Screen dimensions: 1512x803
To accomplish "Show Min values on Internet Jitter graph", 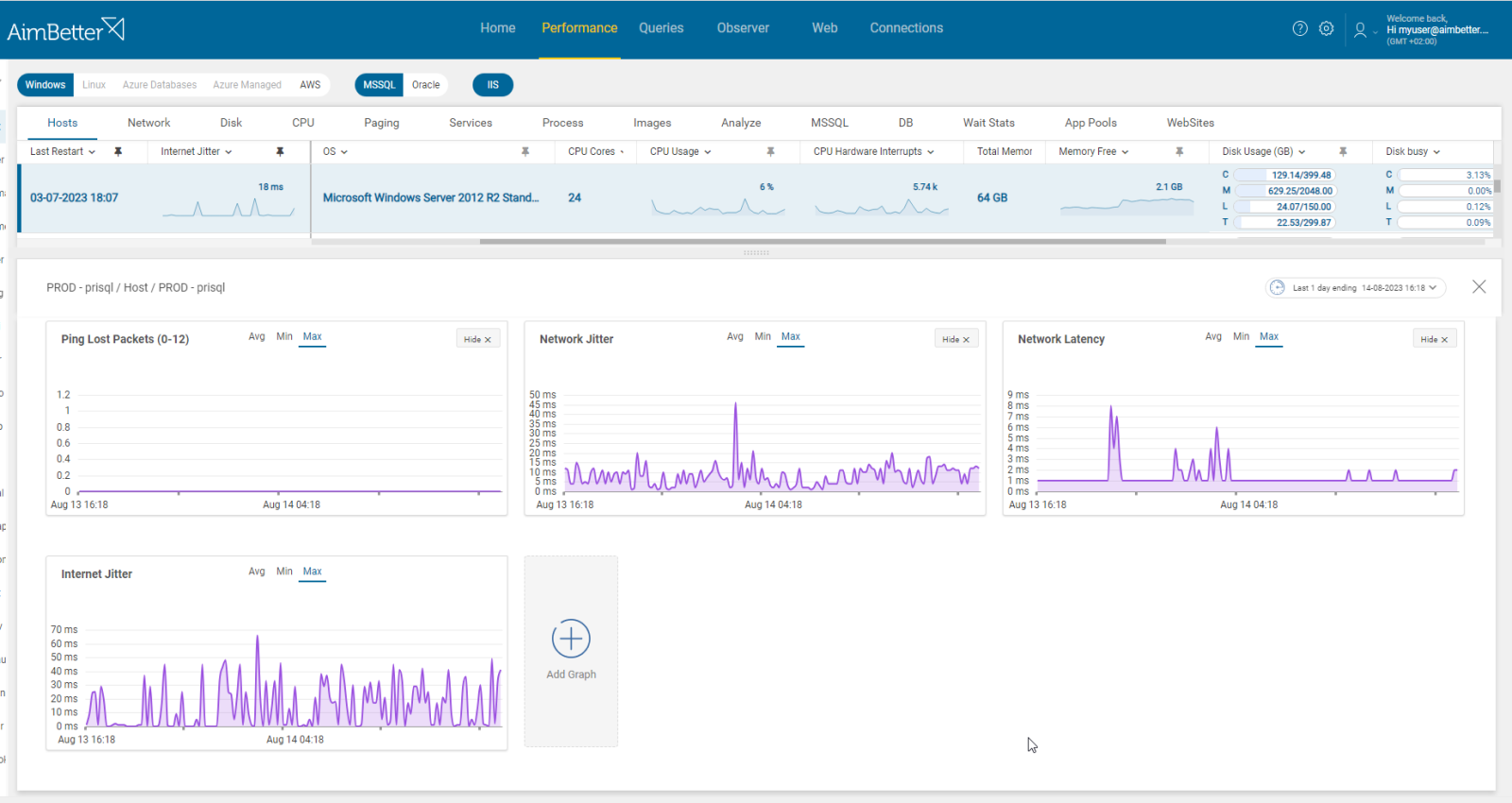I will click(284, 572).
